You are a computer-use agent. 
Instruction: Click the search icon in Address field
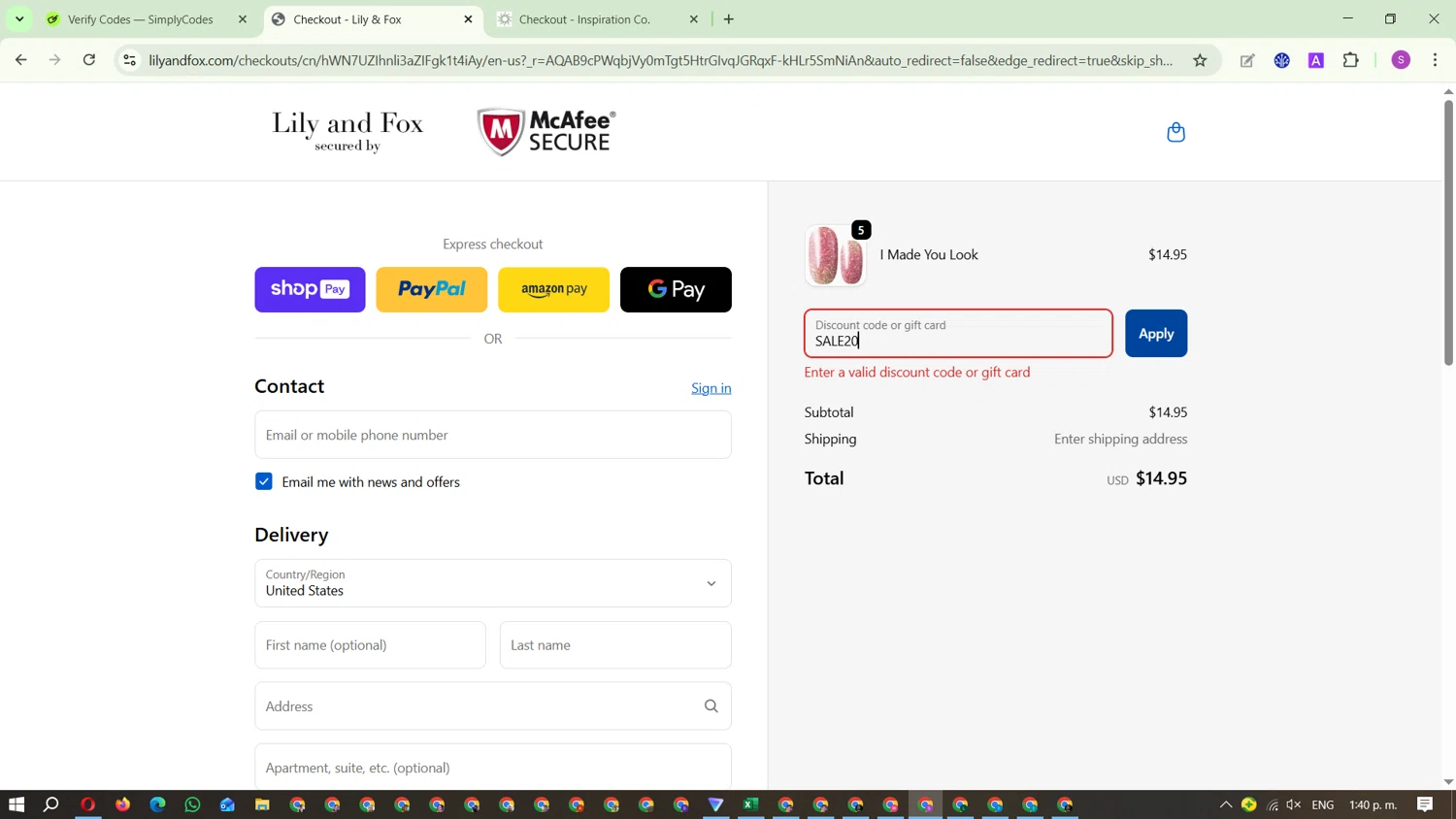click(711, 706)
